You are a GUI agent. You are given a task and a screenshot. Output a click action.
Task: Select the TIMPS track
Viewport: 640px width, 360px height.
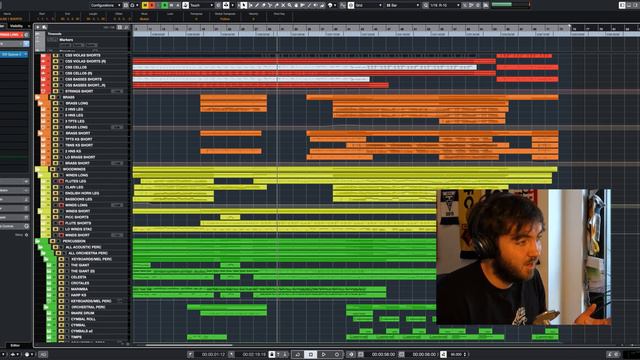76,337
